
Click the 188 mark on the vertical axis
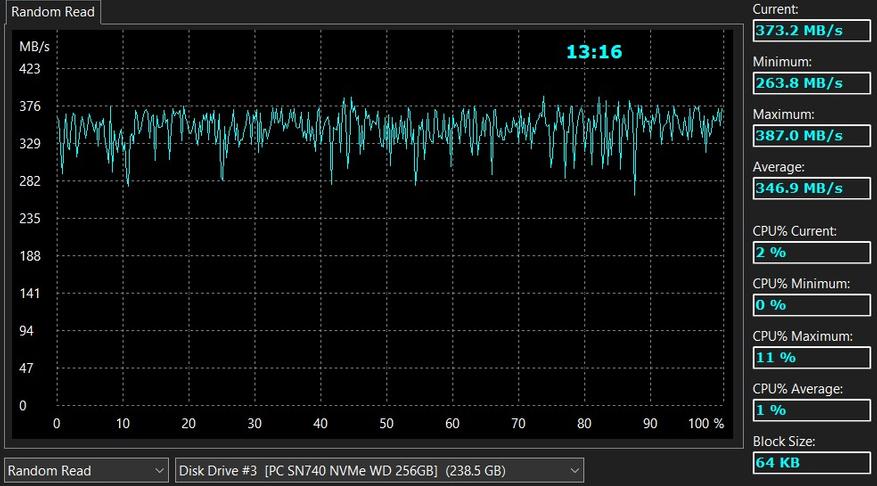(x=30, y=256)
